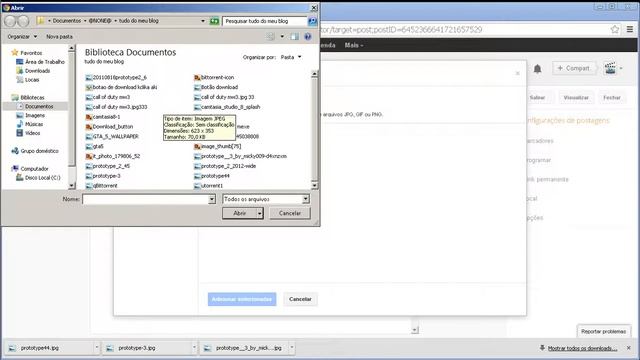Open downloaded prototype44.jpg in download bar
Image resolution: width=640 pixels, height=360 pixels.
pos(52,348)
